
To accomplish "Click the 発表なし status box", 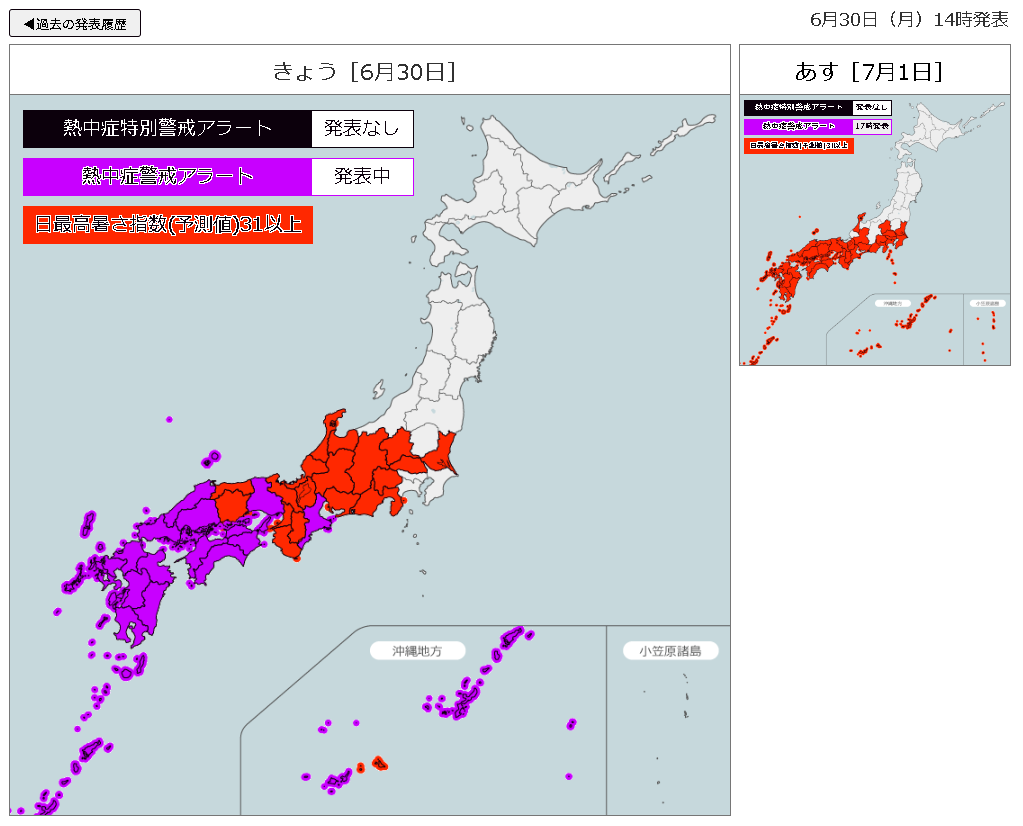I will point(362,129).
